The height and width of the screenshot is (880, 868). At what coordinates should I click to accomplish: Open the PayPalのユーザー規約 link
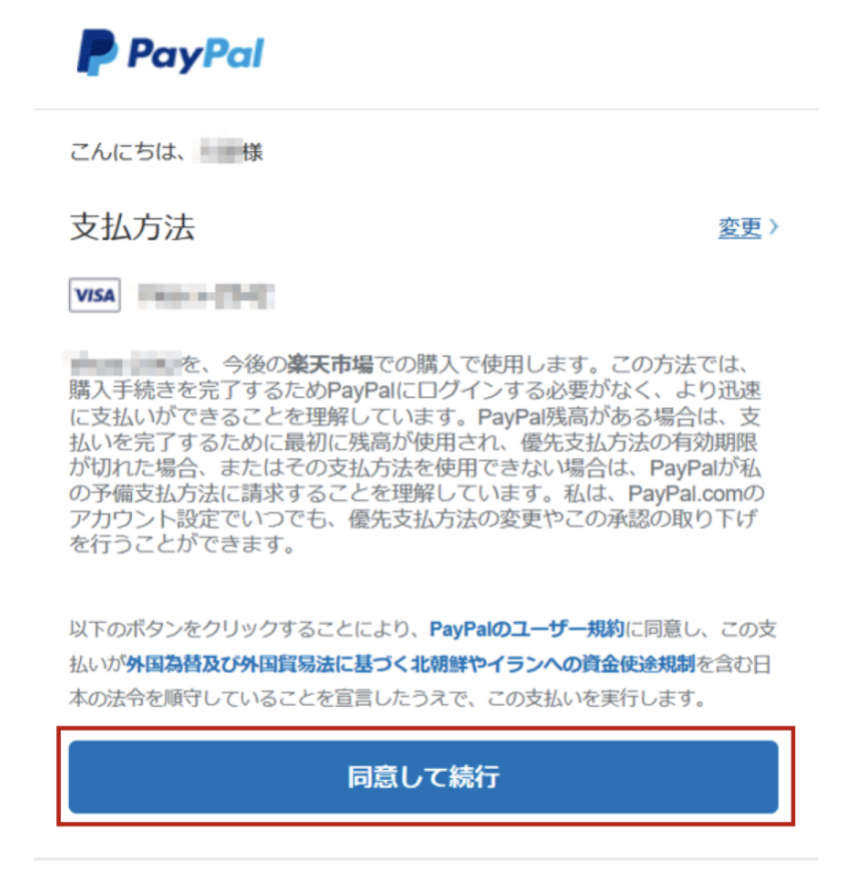[527, 629]
